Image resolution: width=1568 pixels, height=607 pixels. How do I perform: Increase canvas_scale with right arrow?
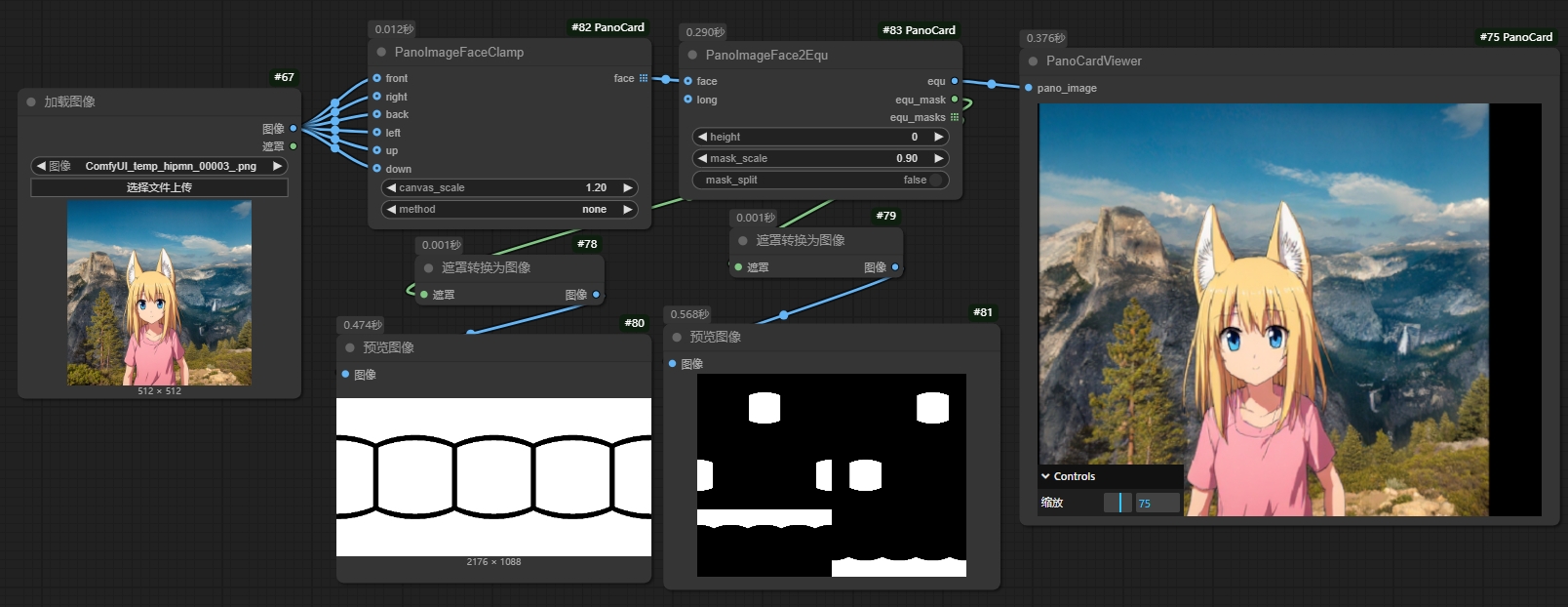(x=628, y=187)
